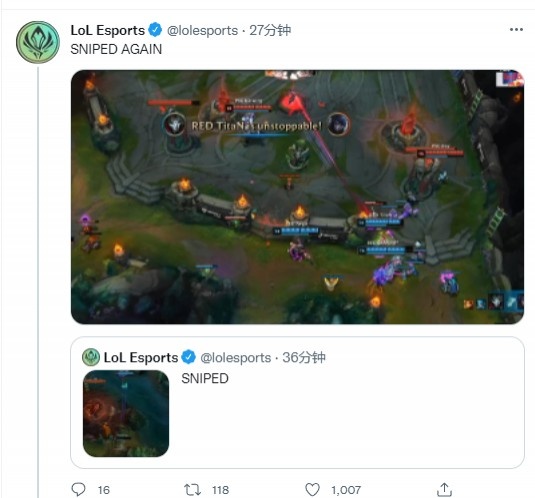
Task: Like the tweet with the heart icon
Action: click(312, 490)
